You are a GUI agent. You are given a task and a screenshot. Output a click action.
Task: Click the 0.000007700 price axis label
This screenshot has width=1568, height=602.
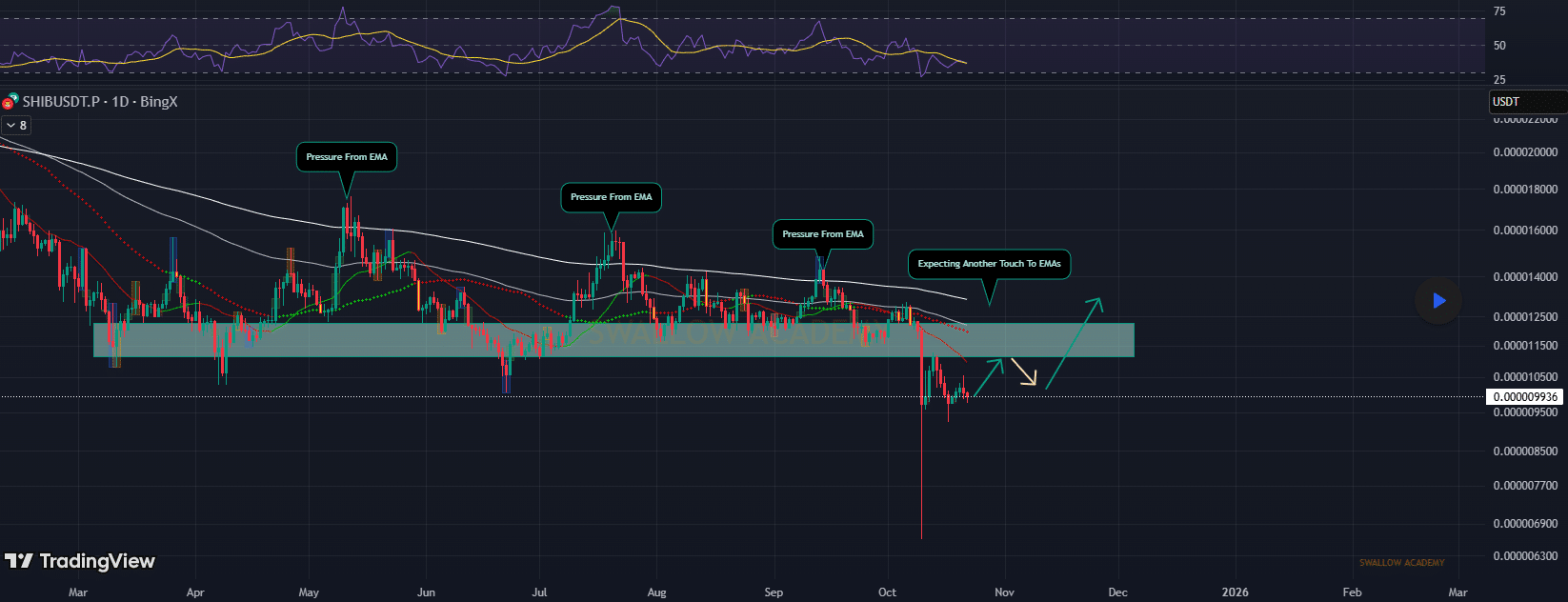pyautogui.click(x=1525, y=486)
